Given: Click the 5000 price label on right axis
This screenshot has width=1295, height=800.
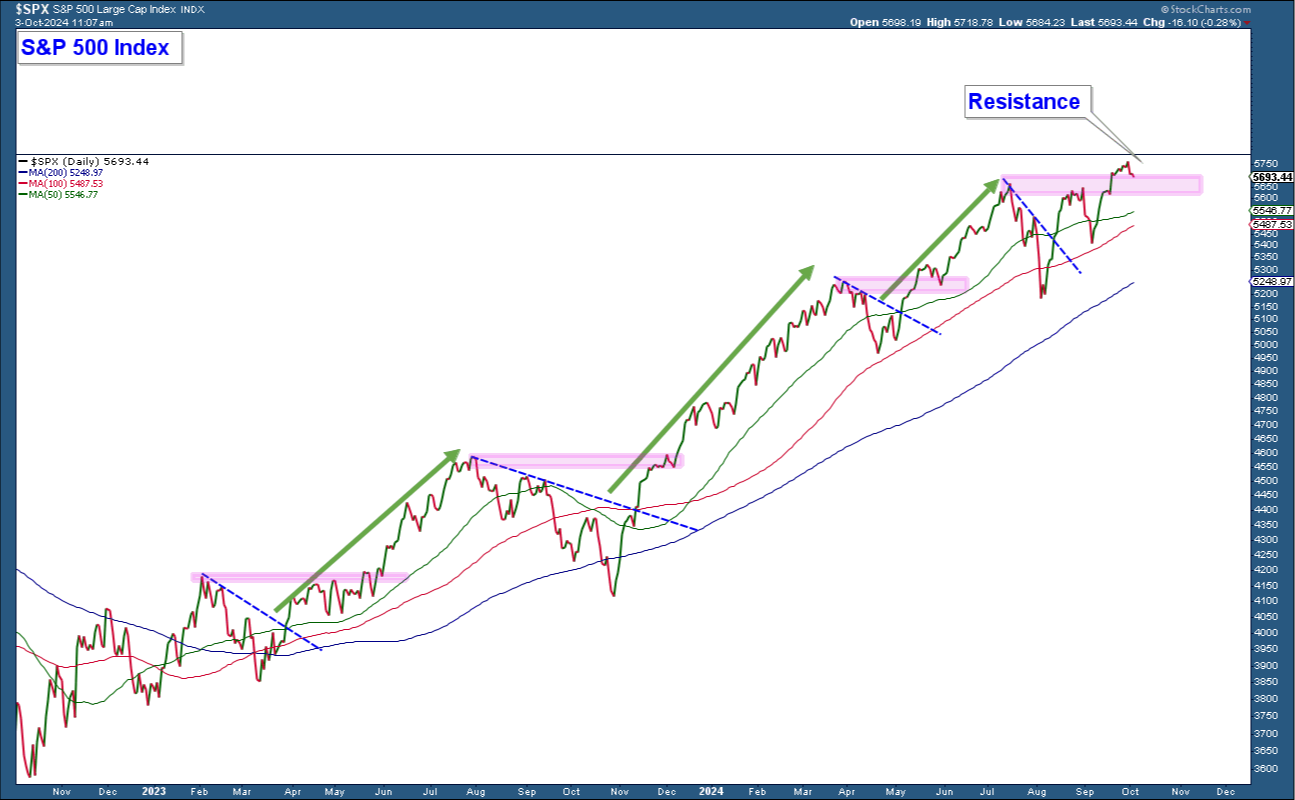Looking at the screenshot, I should [x=1268, y=345].
